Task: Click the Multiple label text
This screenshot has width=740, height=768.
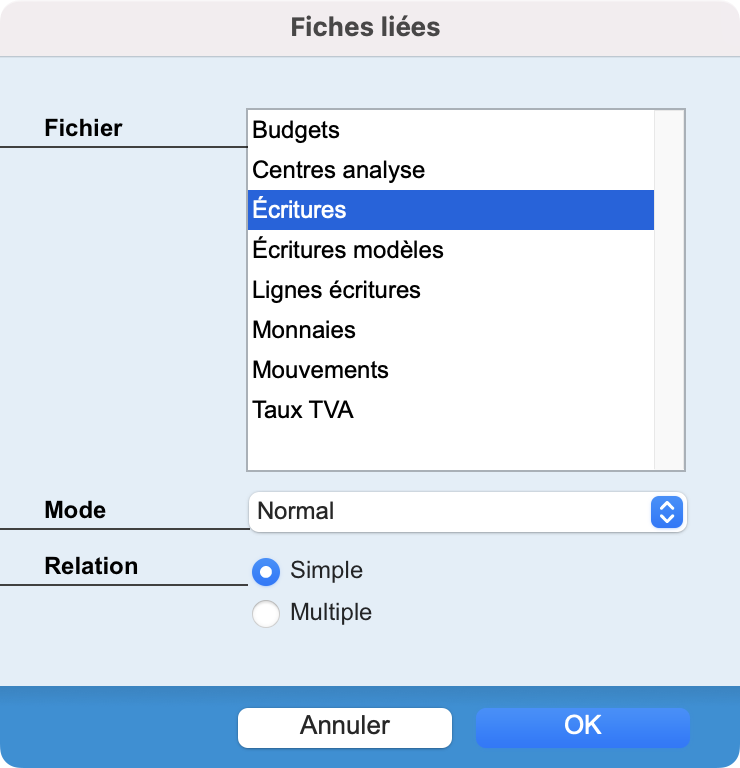Action: [331, 612]
